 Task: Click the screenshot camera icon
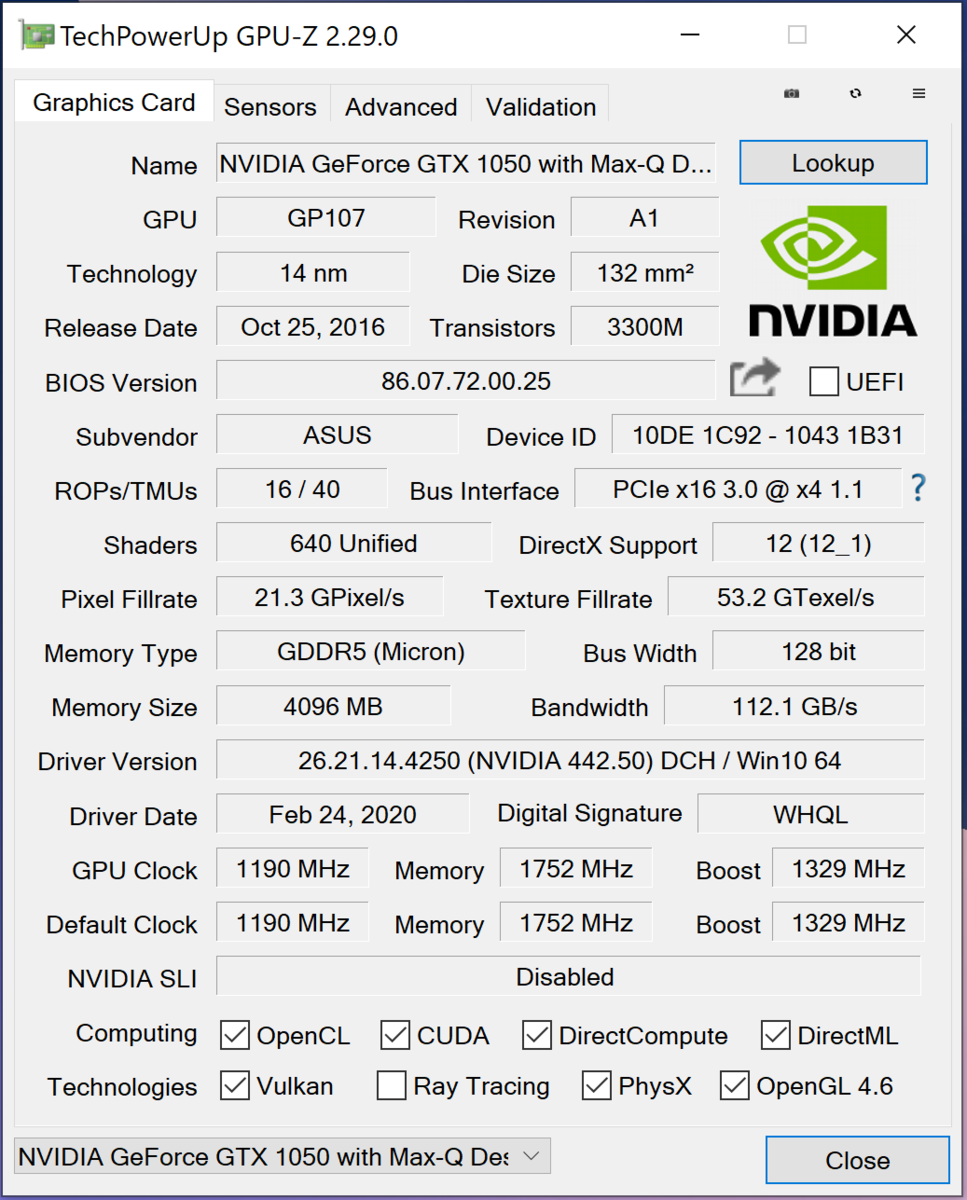(x=792, y=93)
